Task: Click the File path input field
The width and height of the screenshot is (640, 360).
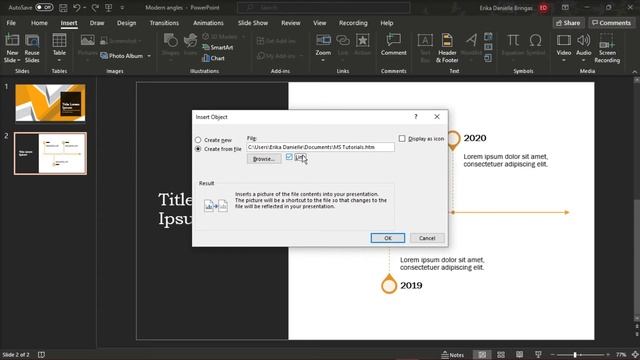Action: coord(320,147)
